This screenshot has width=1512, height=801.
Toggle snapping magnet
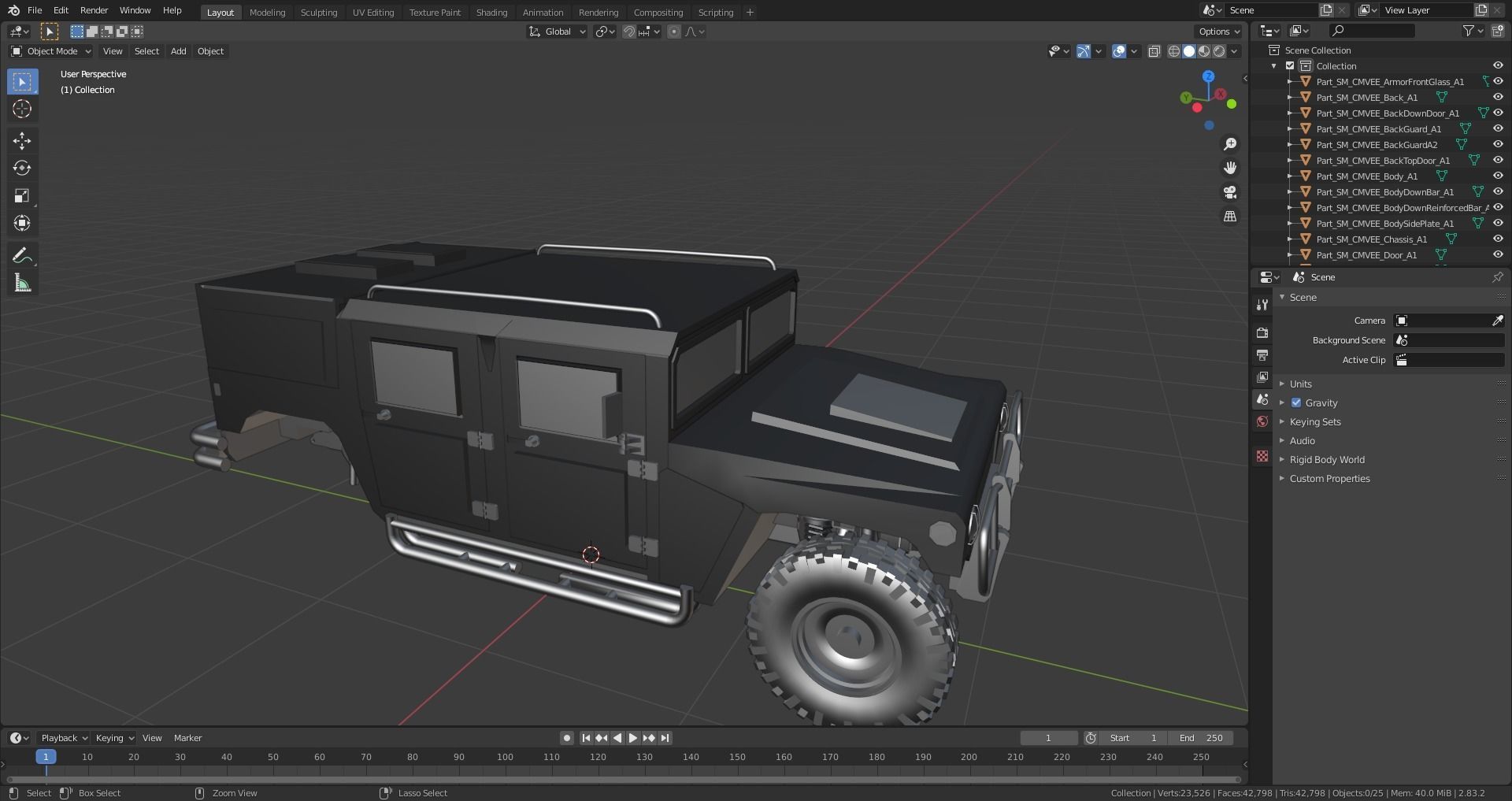tap(628, 32)
